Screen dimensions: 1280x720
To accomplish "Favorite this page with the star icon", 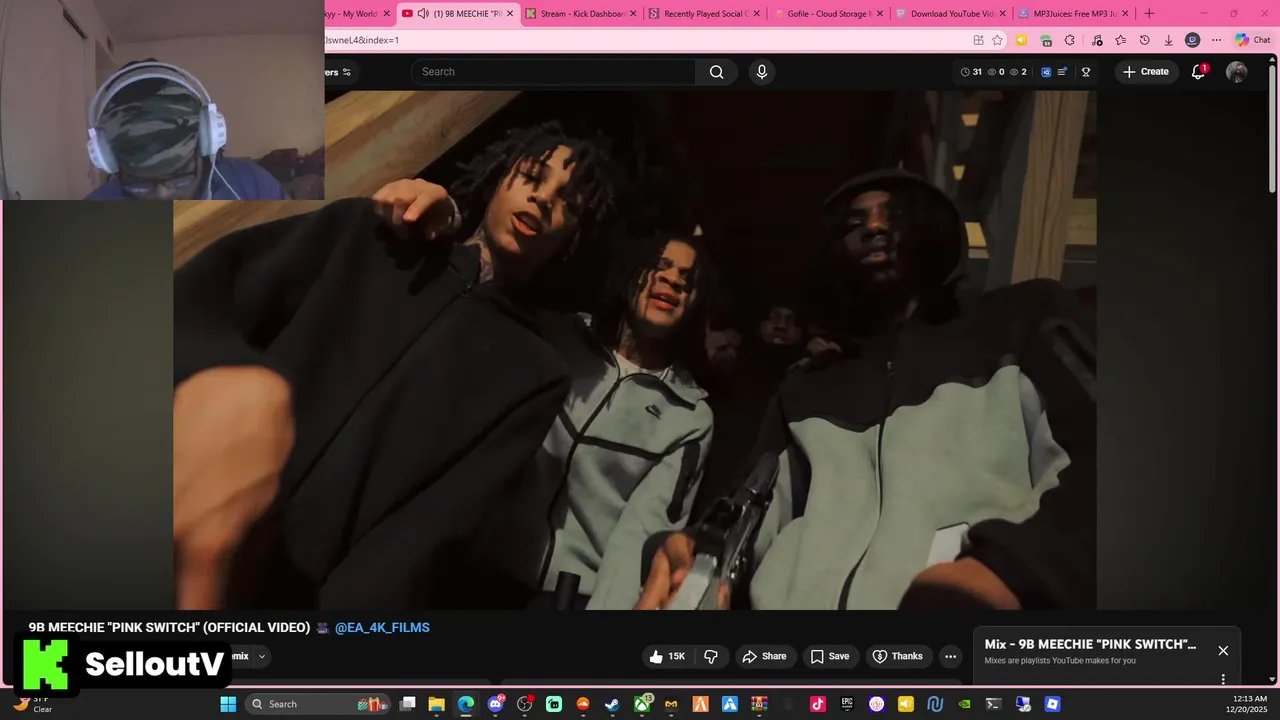I will pos(997,40).
